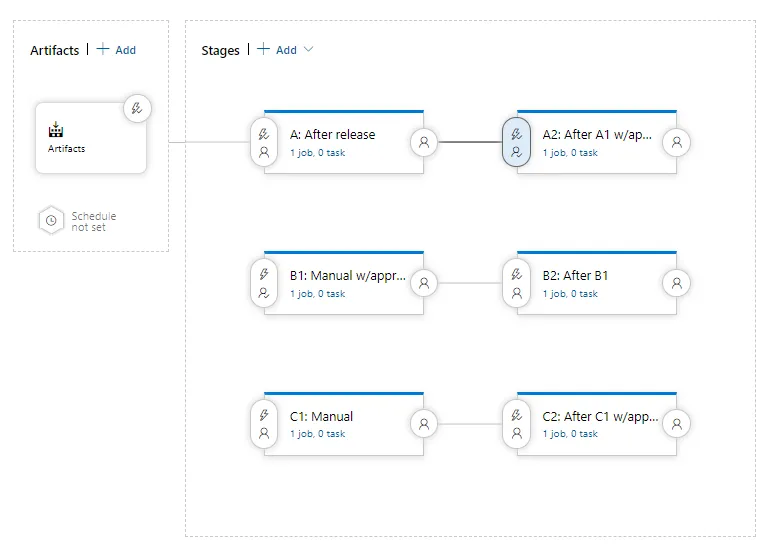Open pre-deployment conditions for stage C1
Image resolution: width=769 pixels, height=550 pixels.
point(264,425)
